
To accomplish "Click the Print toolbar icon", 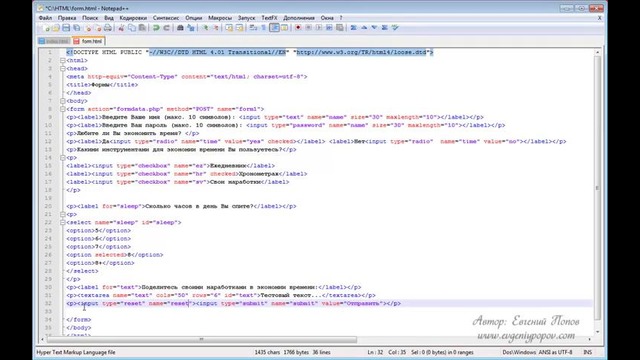I will click(x=108, y=28).
